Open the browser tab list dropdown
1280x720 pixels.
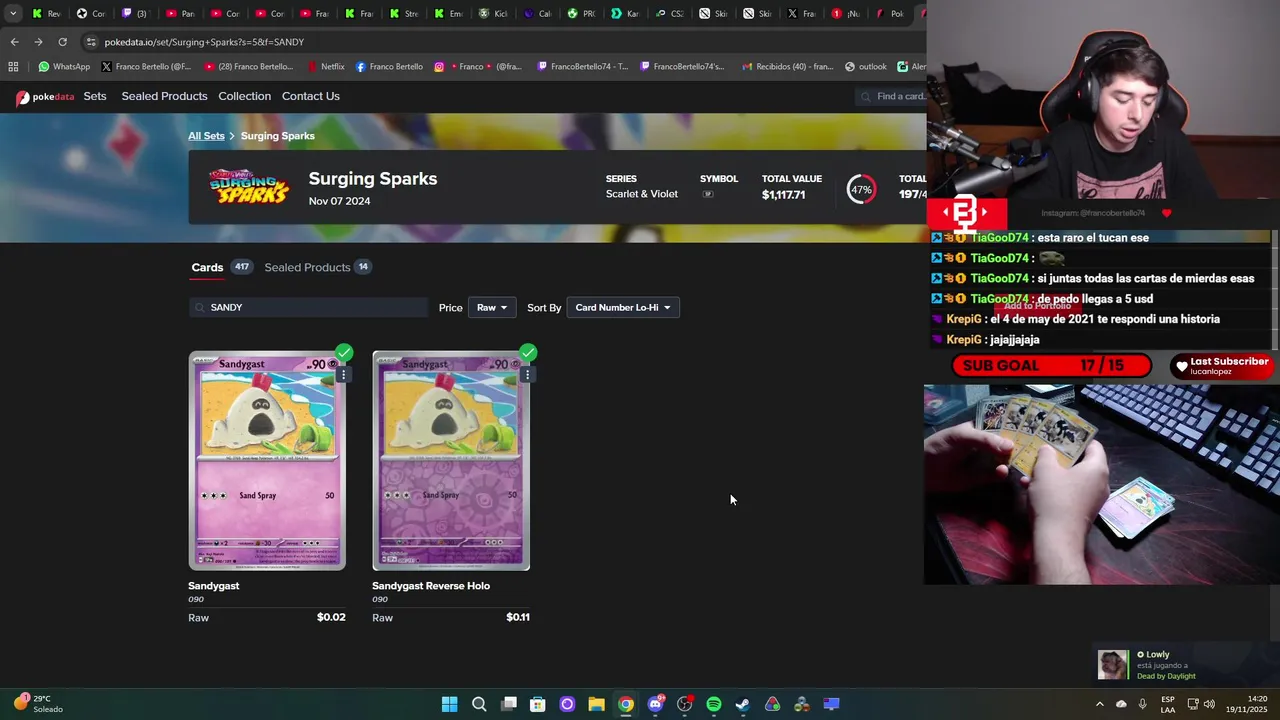(13, 14)
